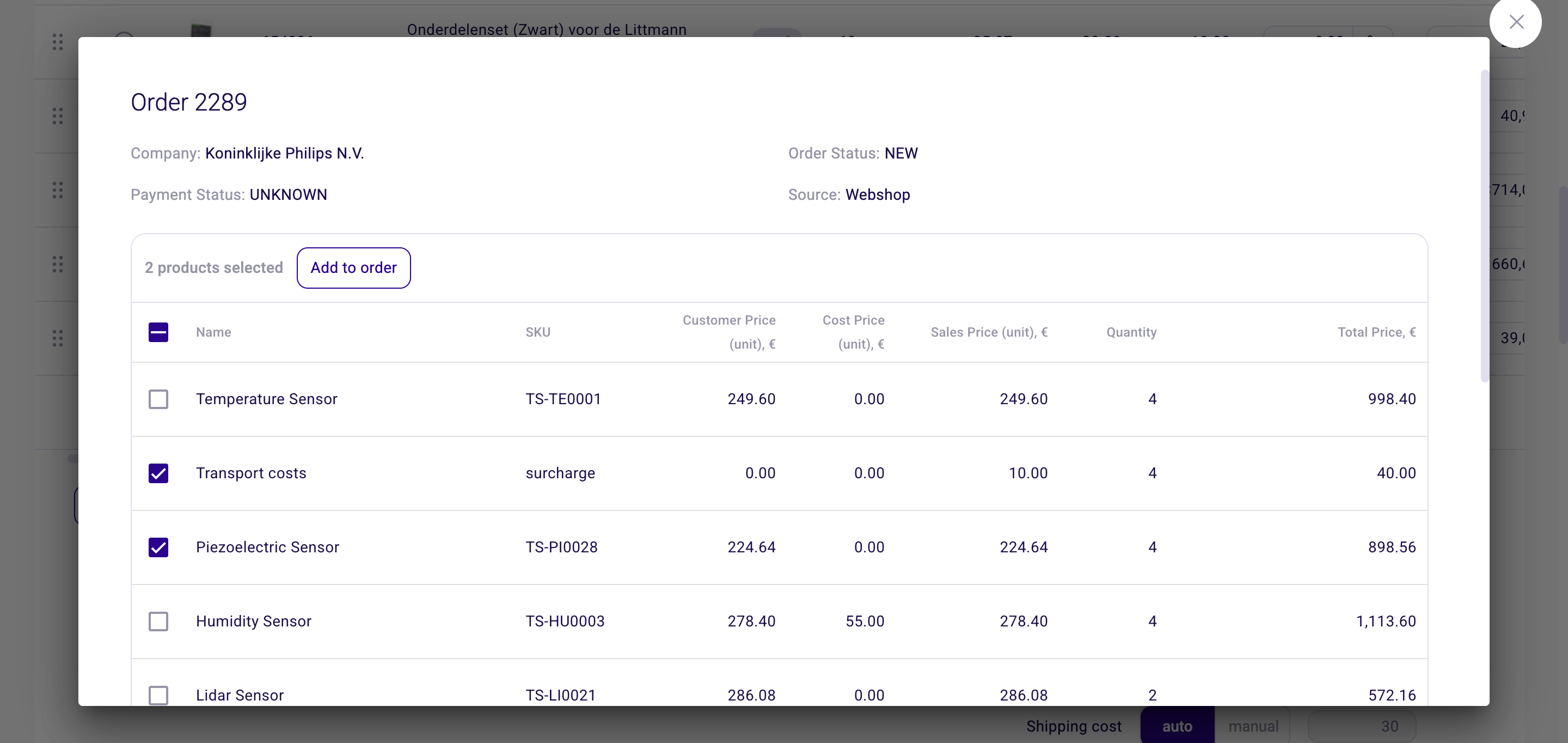Click the drag handle icon on the topmost background row

[58, 42]
